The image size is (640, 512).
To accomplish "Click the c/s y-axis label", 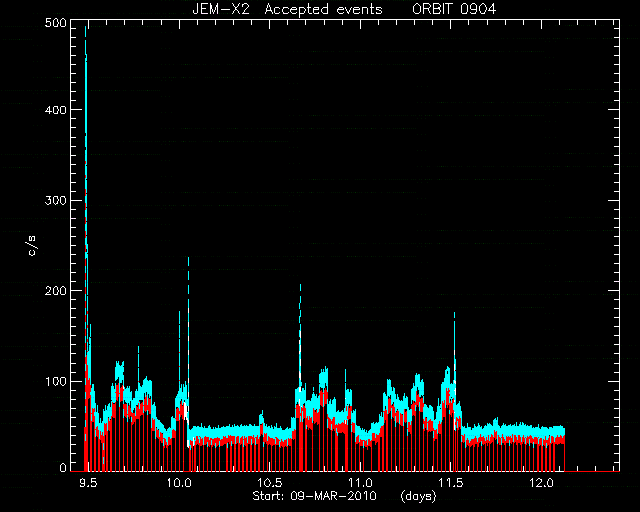I will click(x=32, y=245).
